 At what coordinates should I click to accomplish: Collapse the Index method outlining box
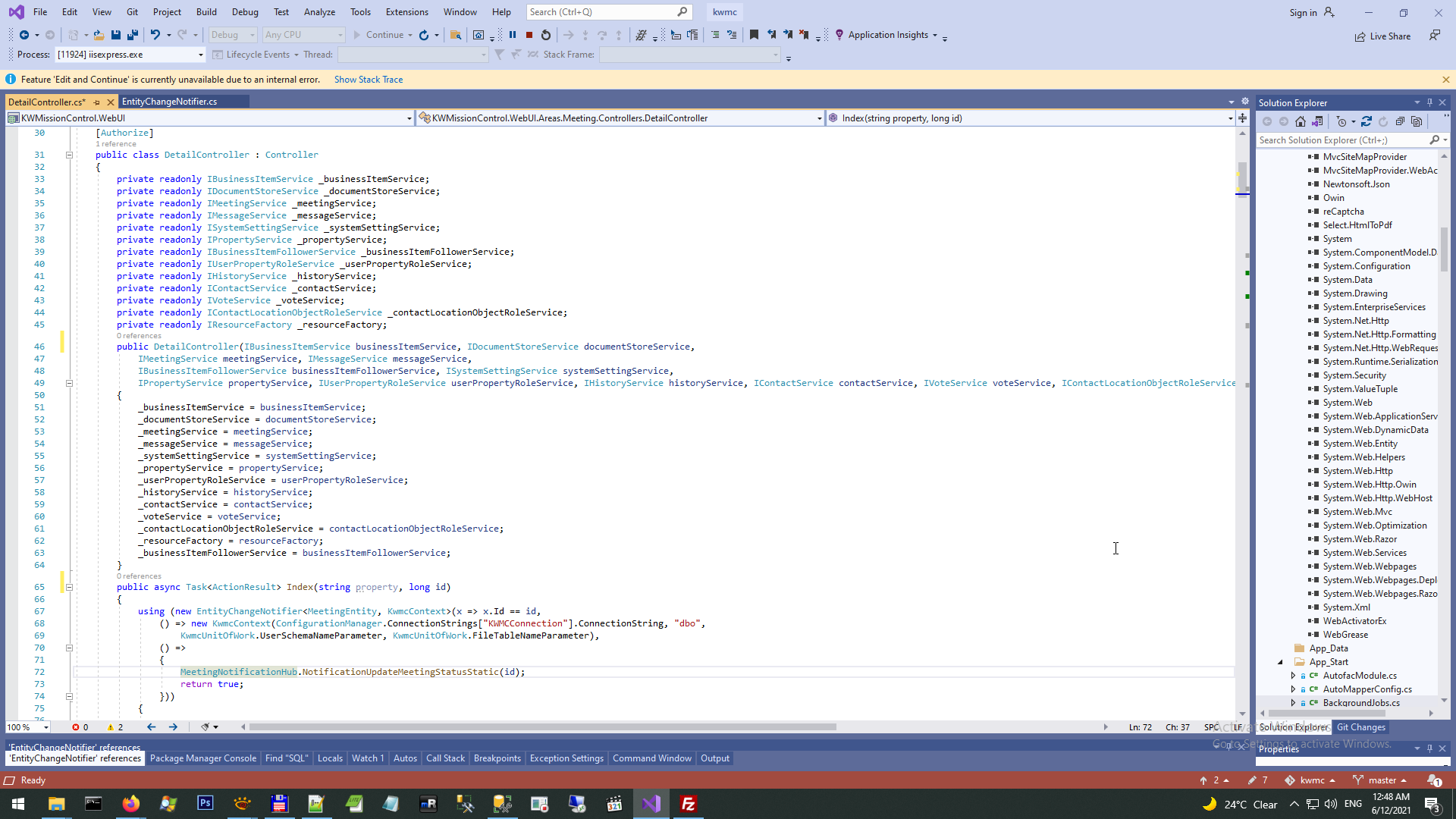(x=69, y=587)
